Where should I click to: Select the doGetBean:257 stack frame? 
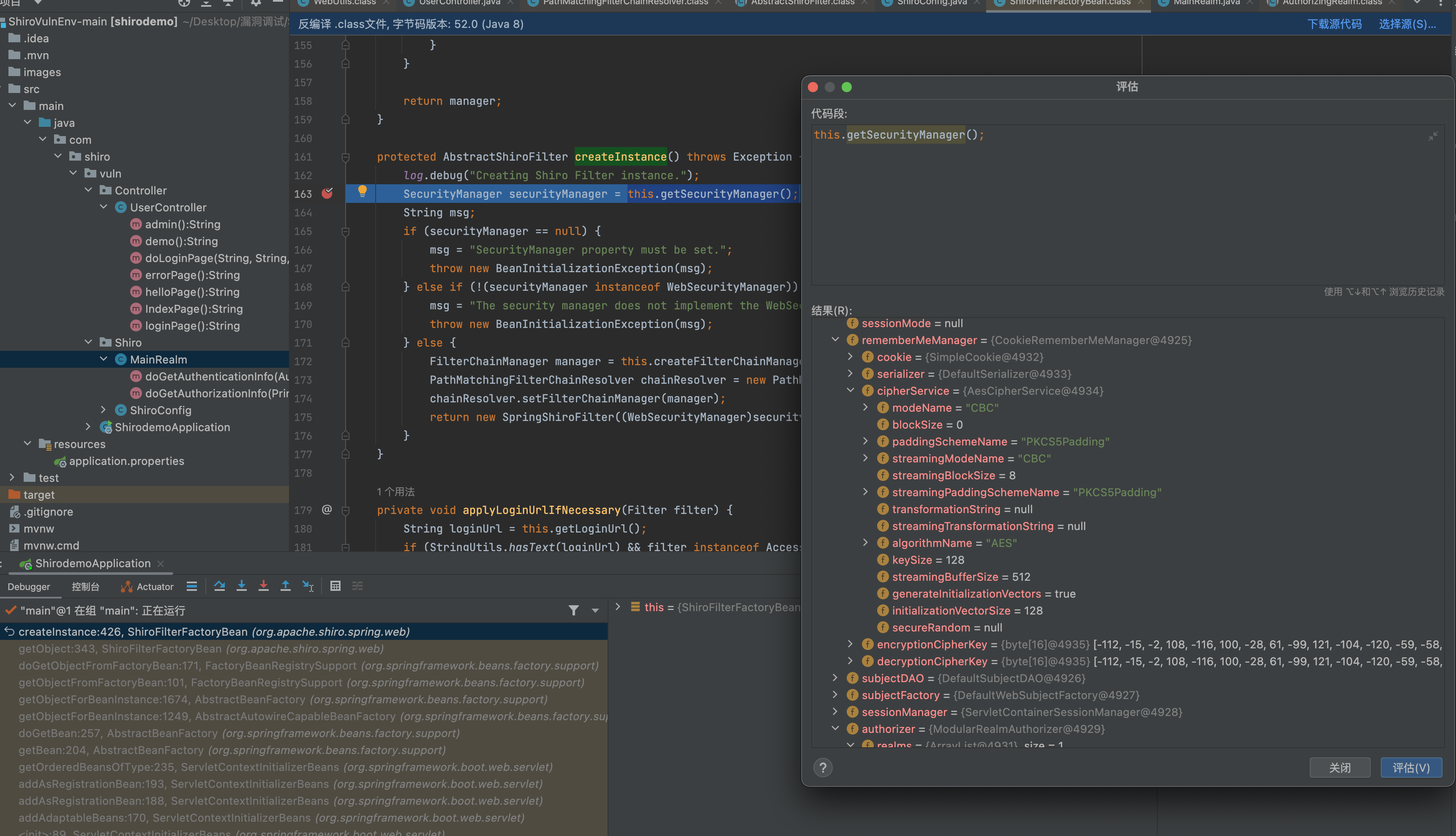click(304, 733)
